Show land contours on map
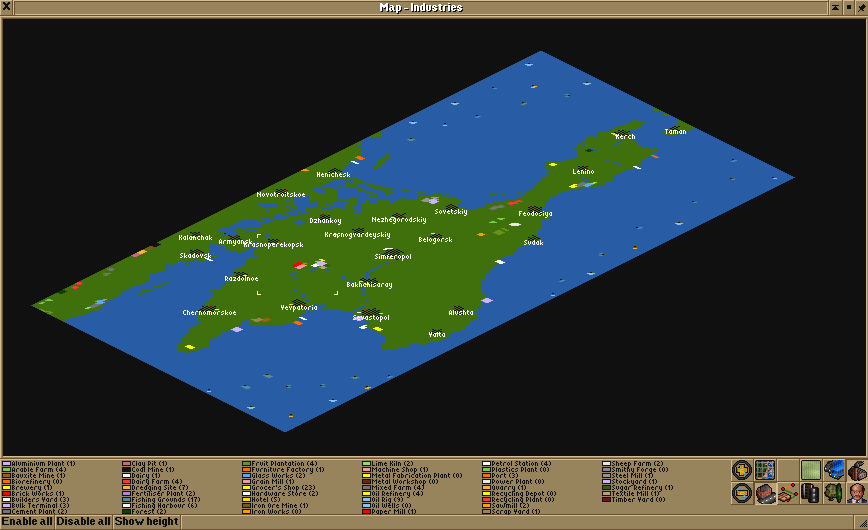 click(x=811, y=470)
